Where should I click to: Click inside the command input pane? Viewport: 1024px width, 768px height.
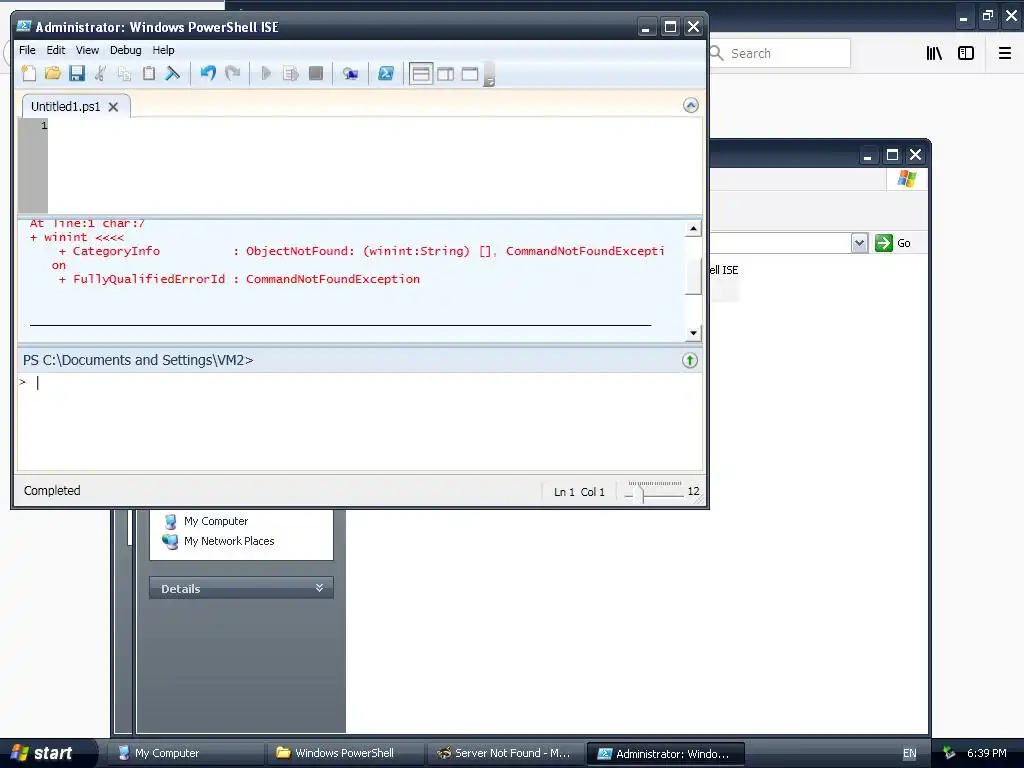360,421
